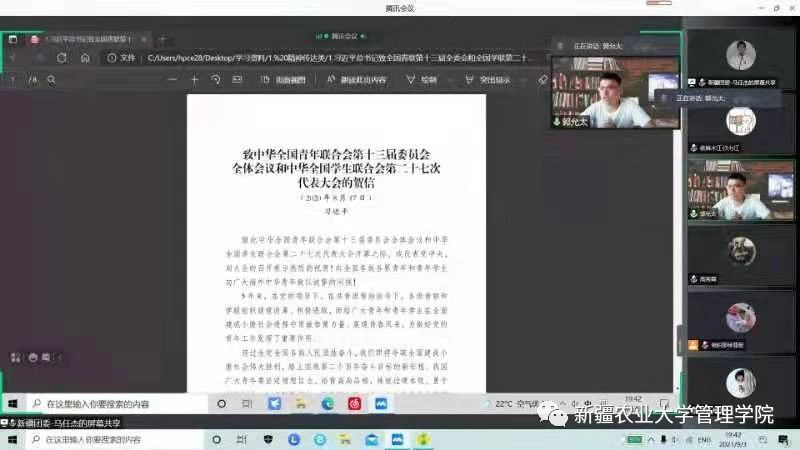Click the PDF zoom in plus button
Screen dimensions: 800x450
click(194, 79)
